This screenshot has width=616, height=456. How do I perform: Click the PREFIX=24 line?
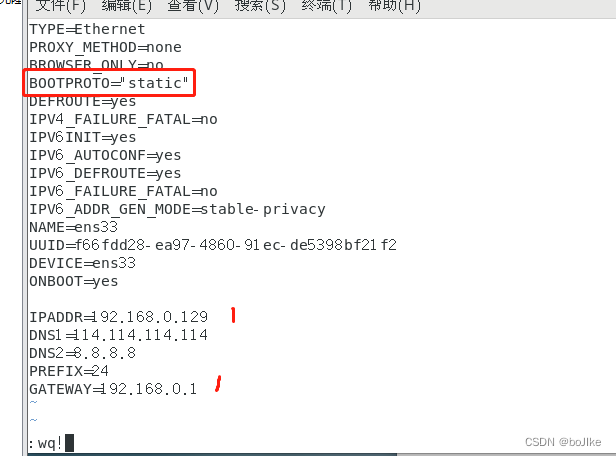tap(69, 371)
